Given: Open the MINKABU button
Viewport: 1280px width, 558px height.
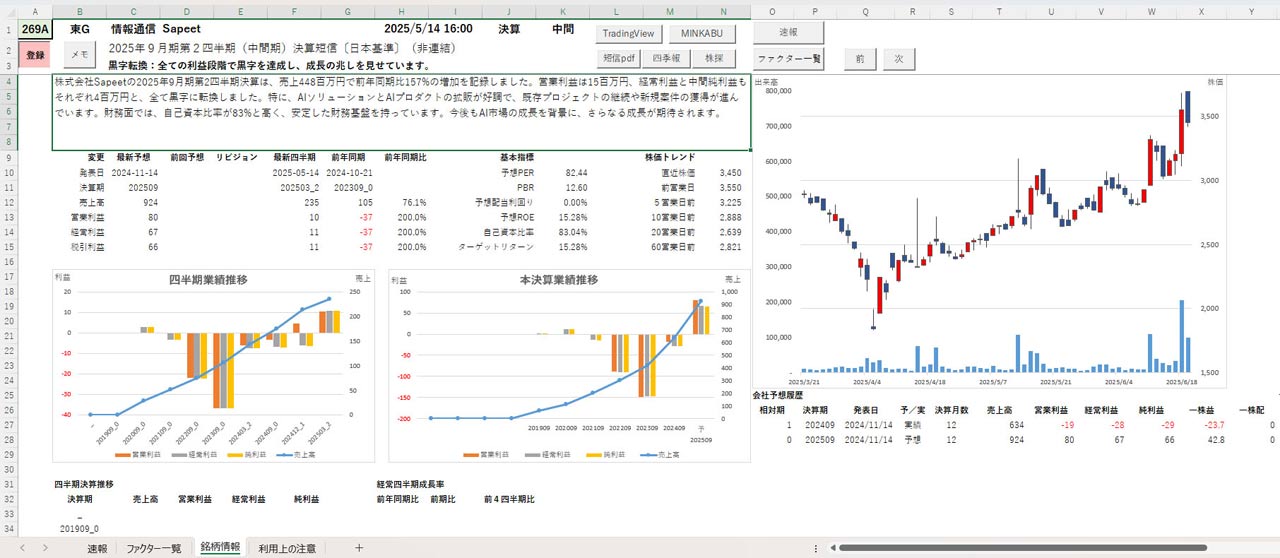Looking at the screenshot, I should 702,33.
